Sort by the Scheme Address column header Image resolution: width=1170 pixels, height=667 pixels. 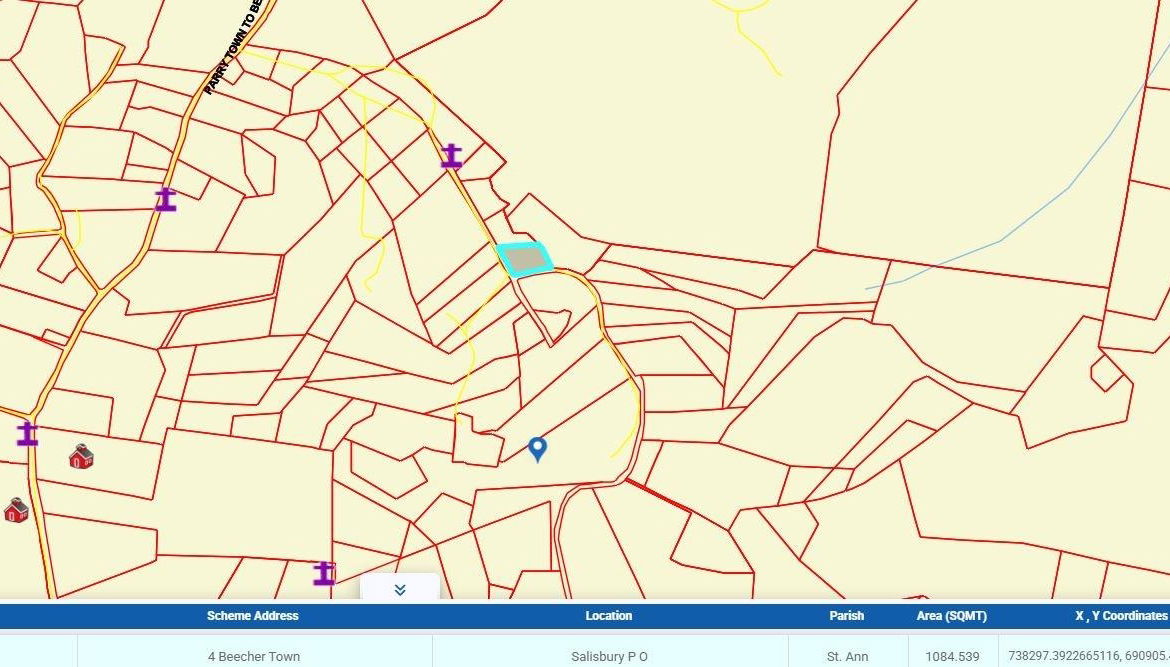253,616
